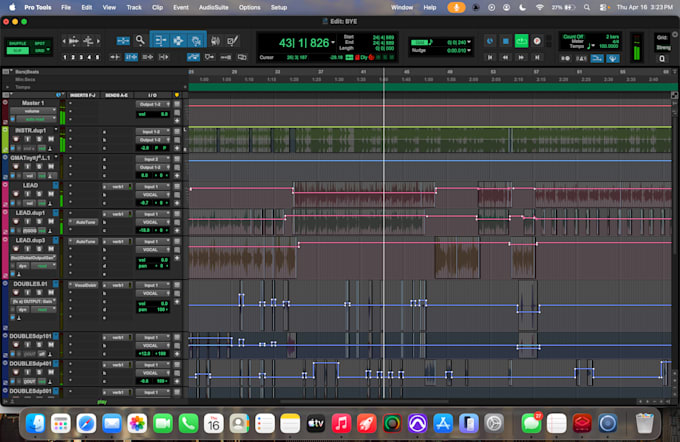The height and width of the screenshot is (442, 680).
Task: Click the Record transport button
Action: (537, 41)
